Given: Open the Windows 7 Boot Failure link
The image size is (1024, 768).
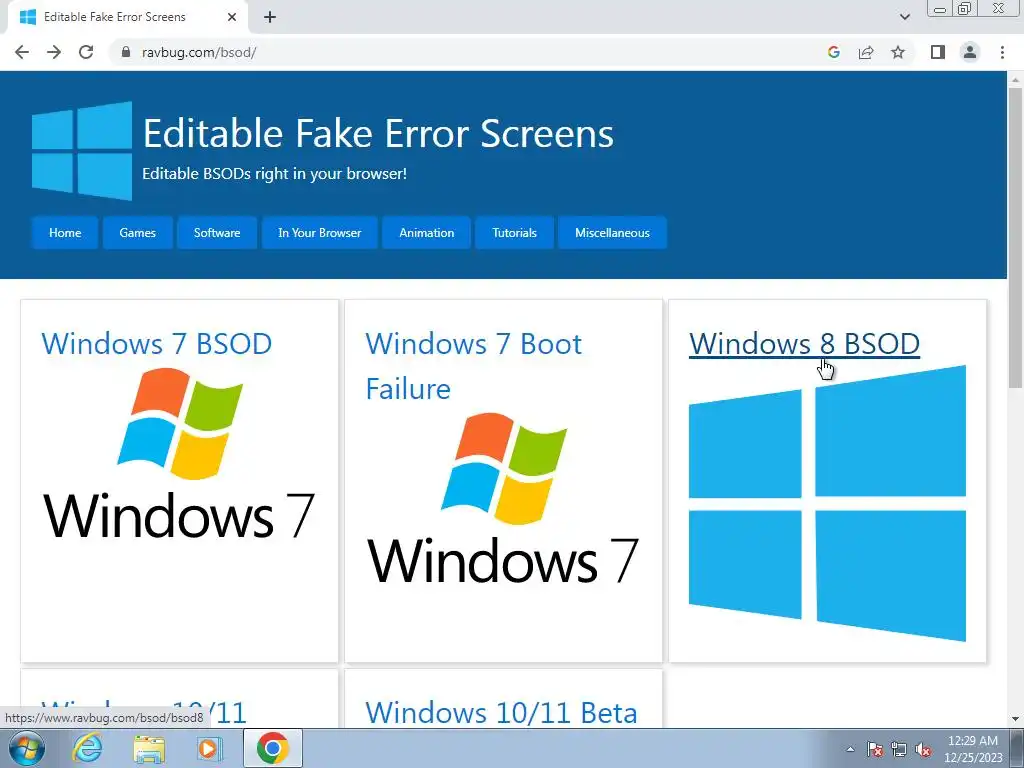Looking at the screenshot, I should (x=473, y=366).
